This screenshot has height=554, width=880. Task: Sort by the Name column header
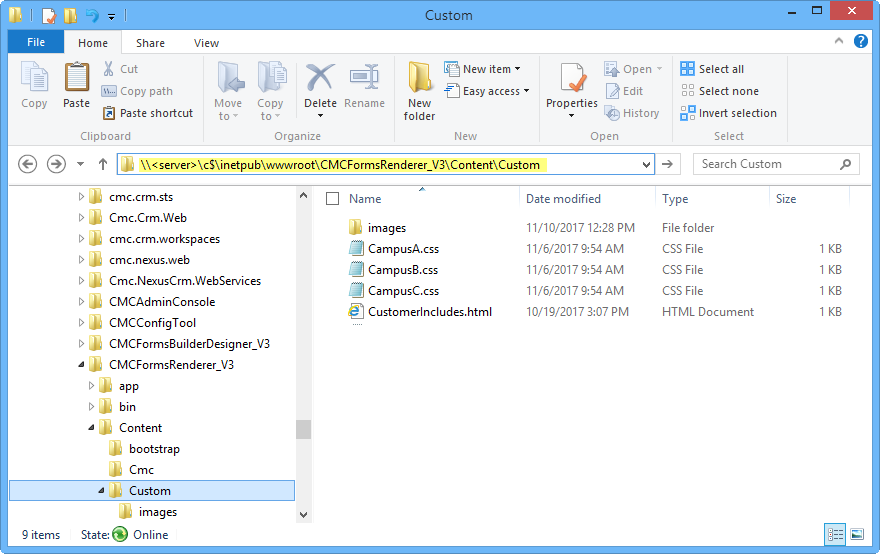365,199
